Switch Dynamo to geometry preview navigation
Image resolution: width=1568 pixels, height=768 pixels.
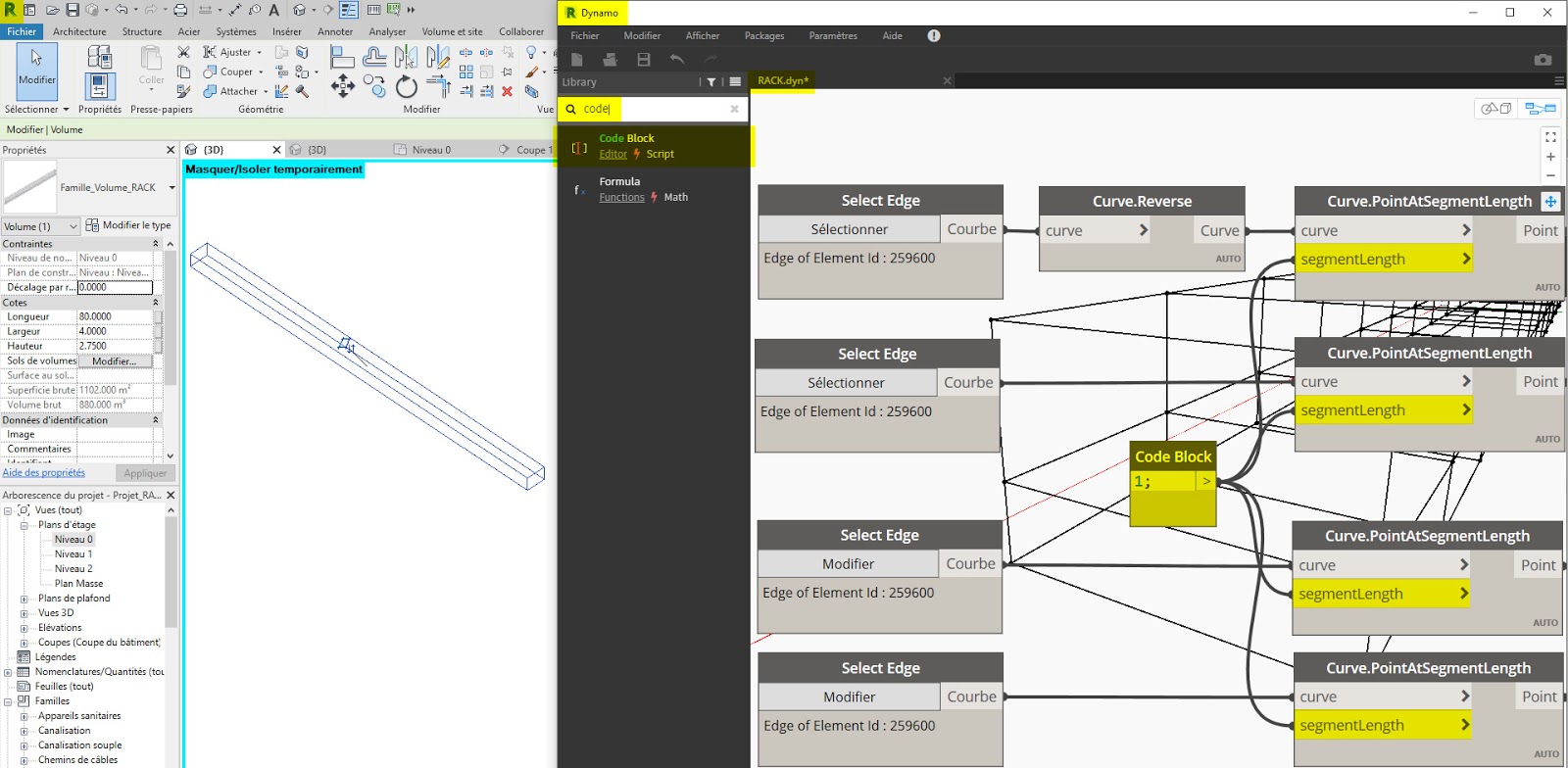coord(1496,108)
